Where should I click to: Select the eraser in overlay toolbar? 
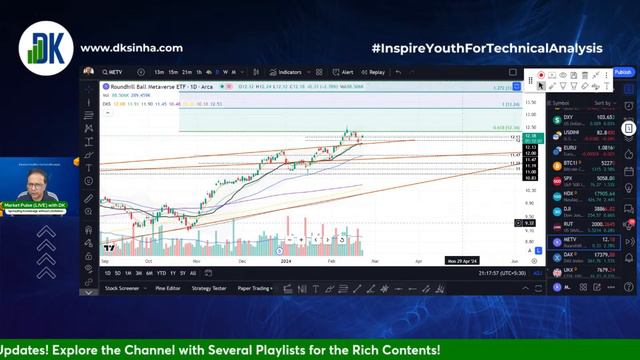pyautogui.click(x=585, y=86)
